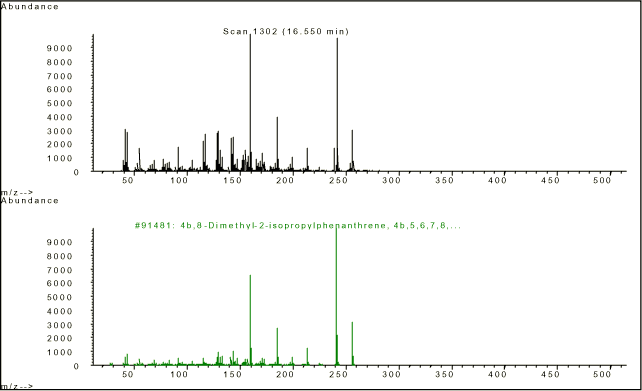The width and height of the screenshot is (642, 391).
Task: Select the green library peak near m/z 163
Action: click(x=250, y=320)
